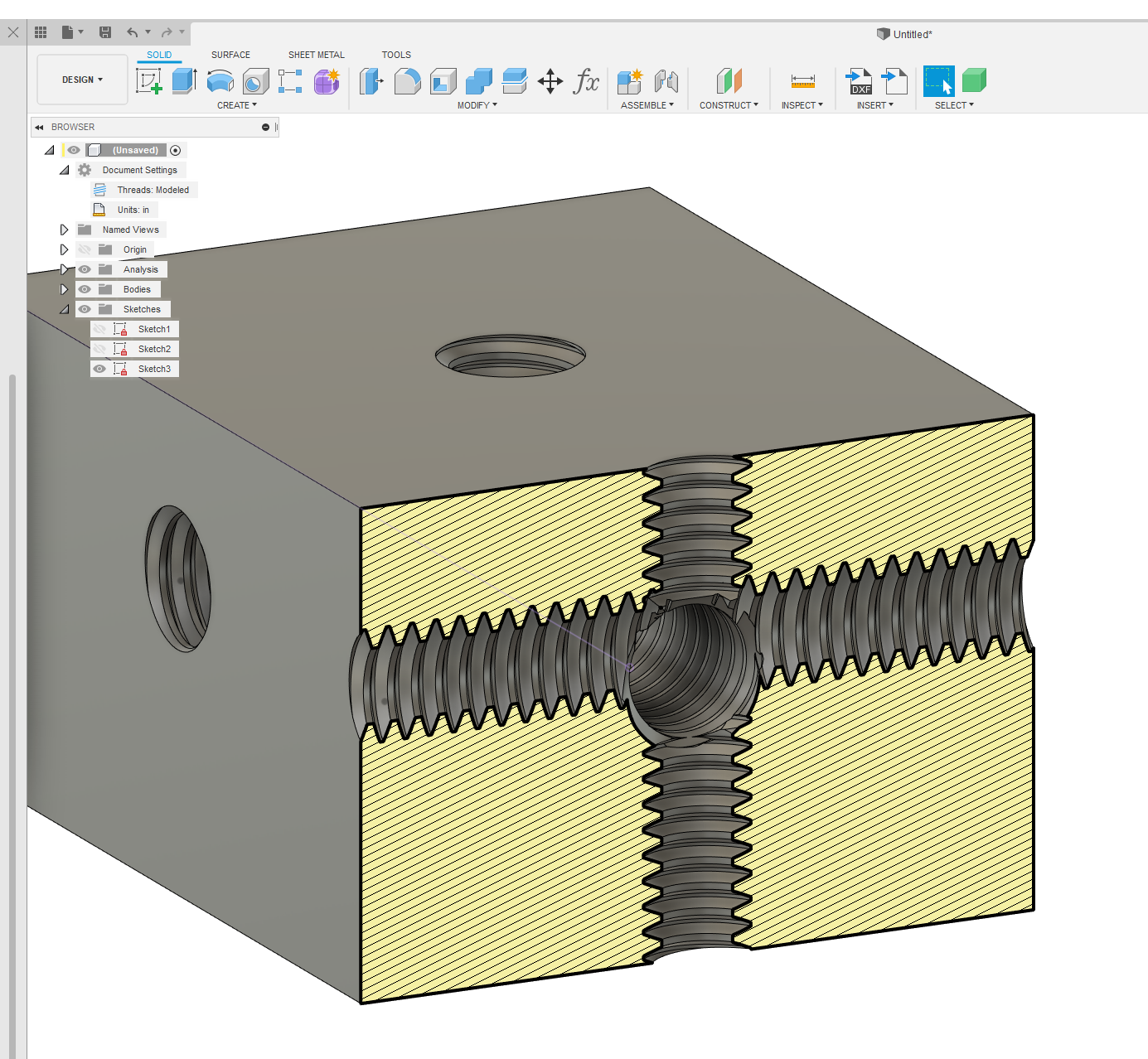The image size is (1148, 1059).
Task: Open the Measure tool under Inspect
Action: click(x=801, y=80)
